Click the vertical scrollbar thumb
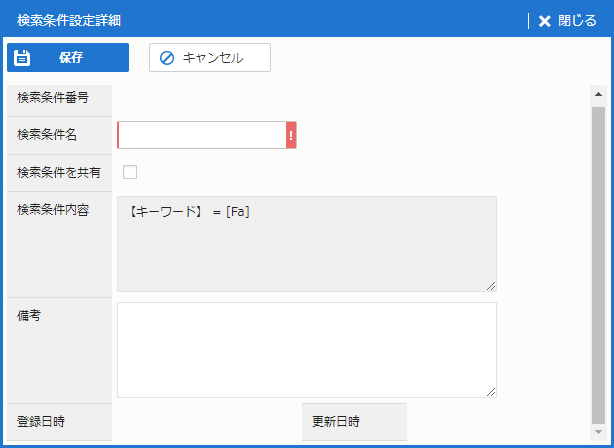 [598, 265]
